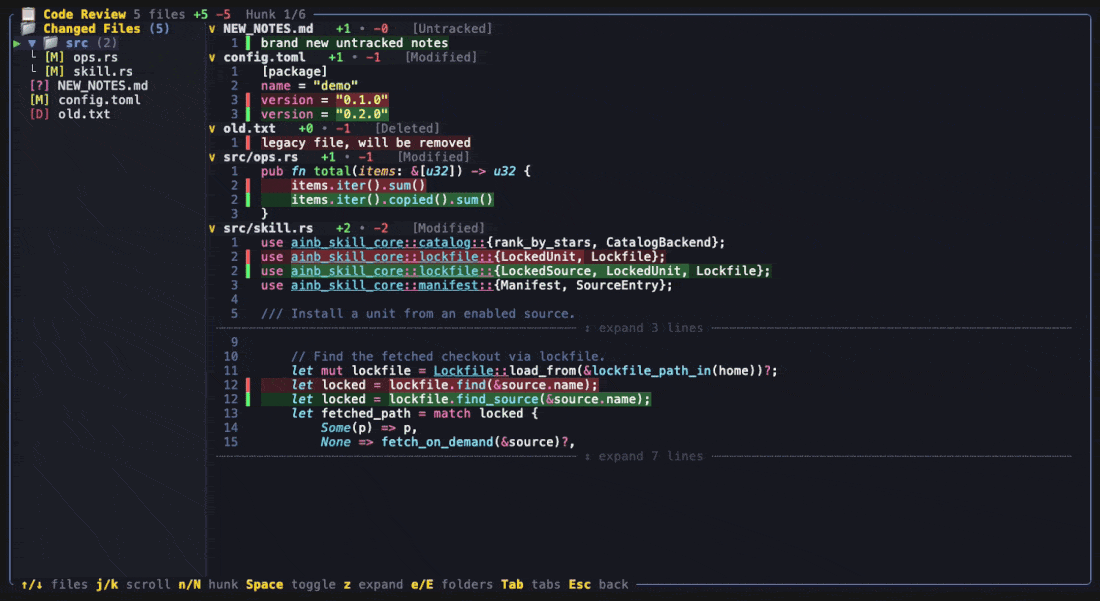This screenshot has height=601, width=1100.
Task: Click the green selection arrow beside src
Action: click(17, 43)
